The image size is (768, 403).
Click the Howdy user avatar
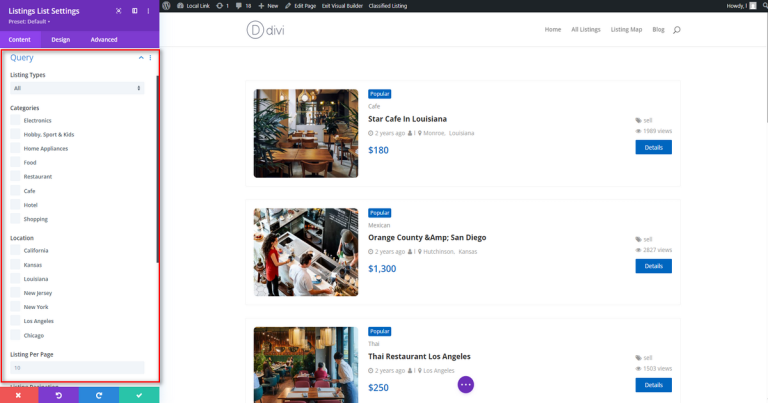click(753, 6)
